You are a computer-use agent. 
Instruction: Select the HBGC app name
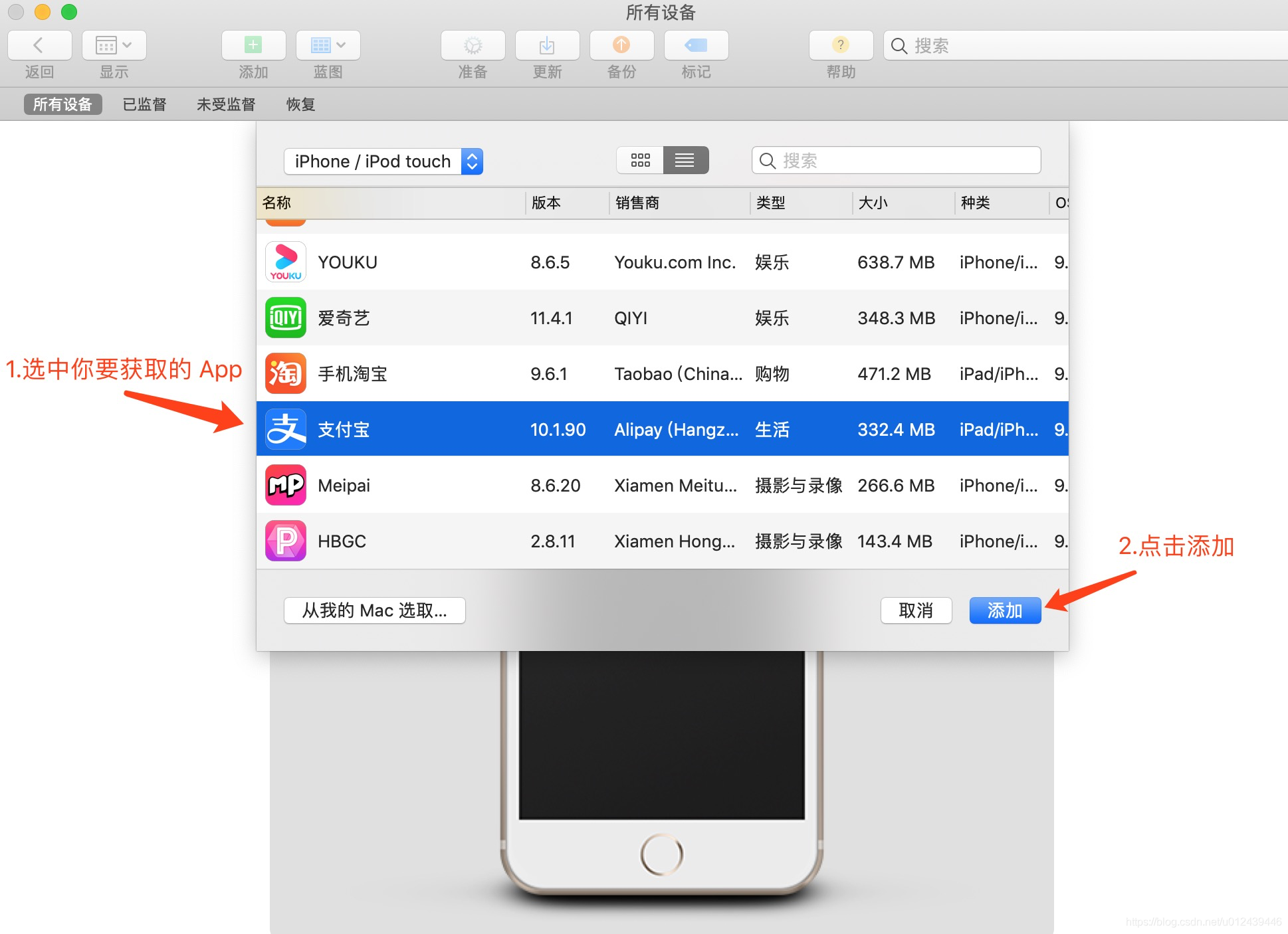click(x=342, y=541)
